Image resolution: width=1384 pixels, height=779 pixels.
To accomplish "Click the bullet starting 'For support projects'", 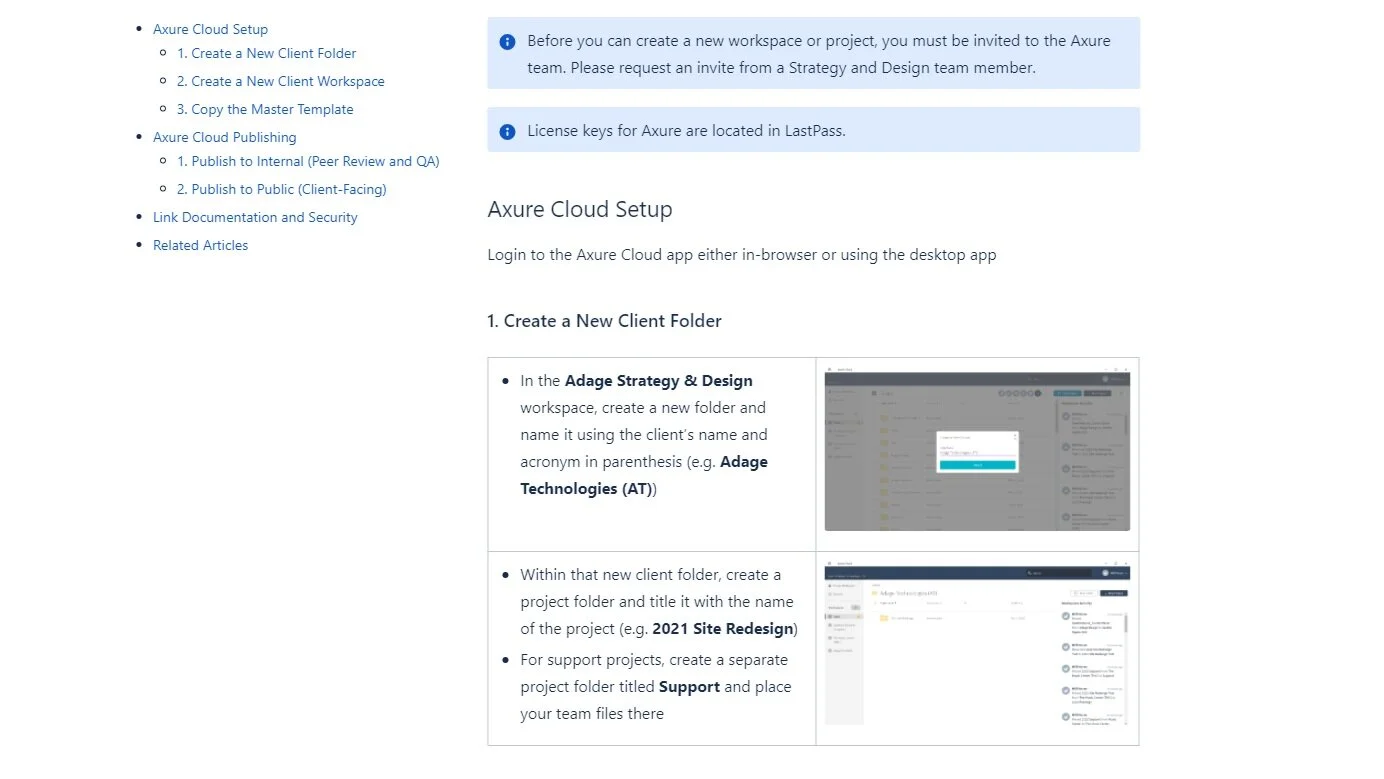I will (656, 687).
